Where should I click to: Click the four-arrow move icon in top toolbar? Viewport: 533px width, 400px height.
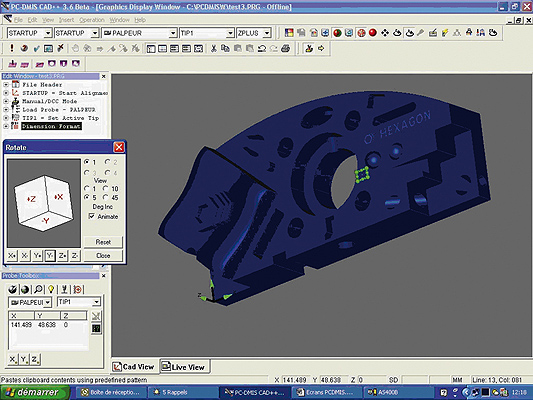pyautogui.click(x=385, y=33)
